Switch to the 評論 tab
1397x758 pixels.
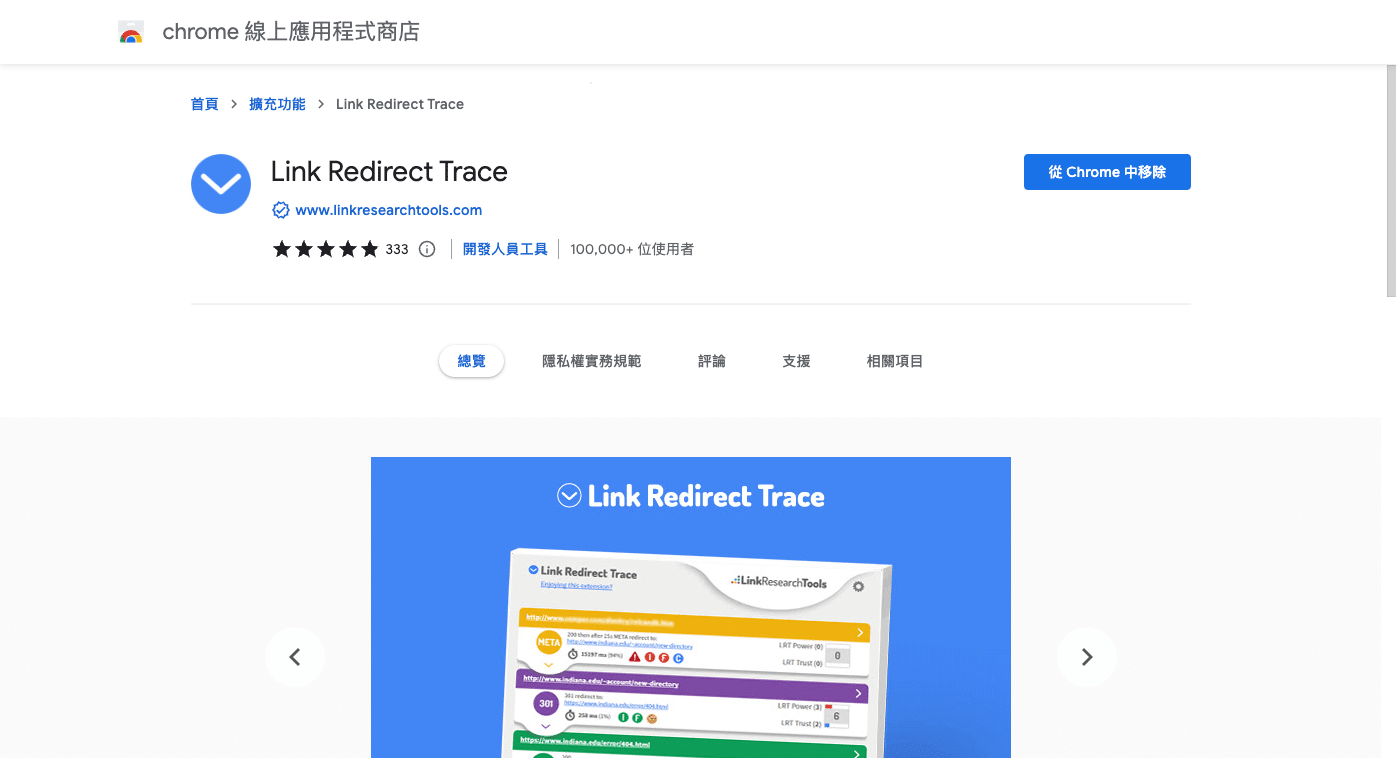pos(712,361)
